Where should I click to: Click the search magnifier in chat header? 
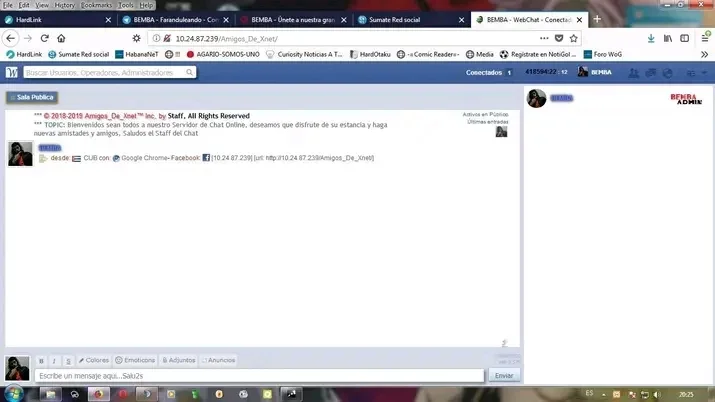coord(189,72)
